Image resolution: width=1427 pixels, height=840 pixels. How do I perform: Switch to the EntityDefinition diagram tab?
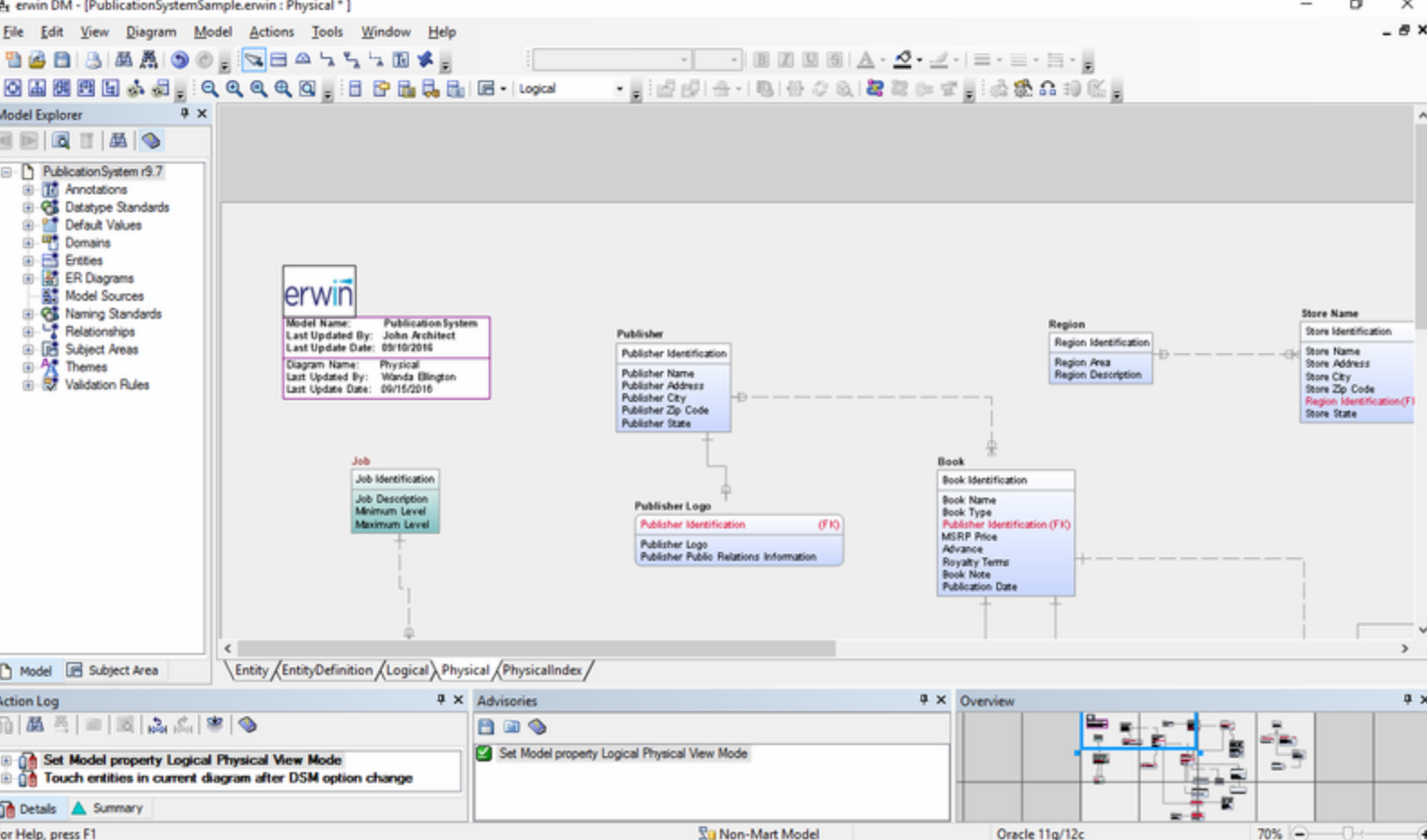tap(327, 670)
